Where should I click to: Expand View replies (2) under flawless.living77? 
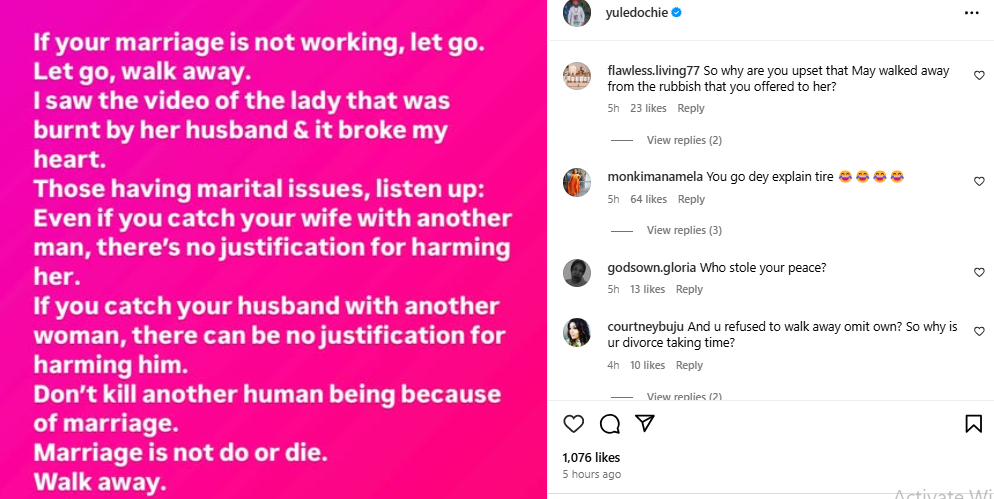coord(684,140)
